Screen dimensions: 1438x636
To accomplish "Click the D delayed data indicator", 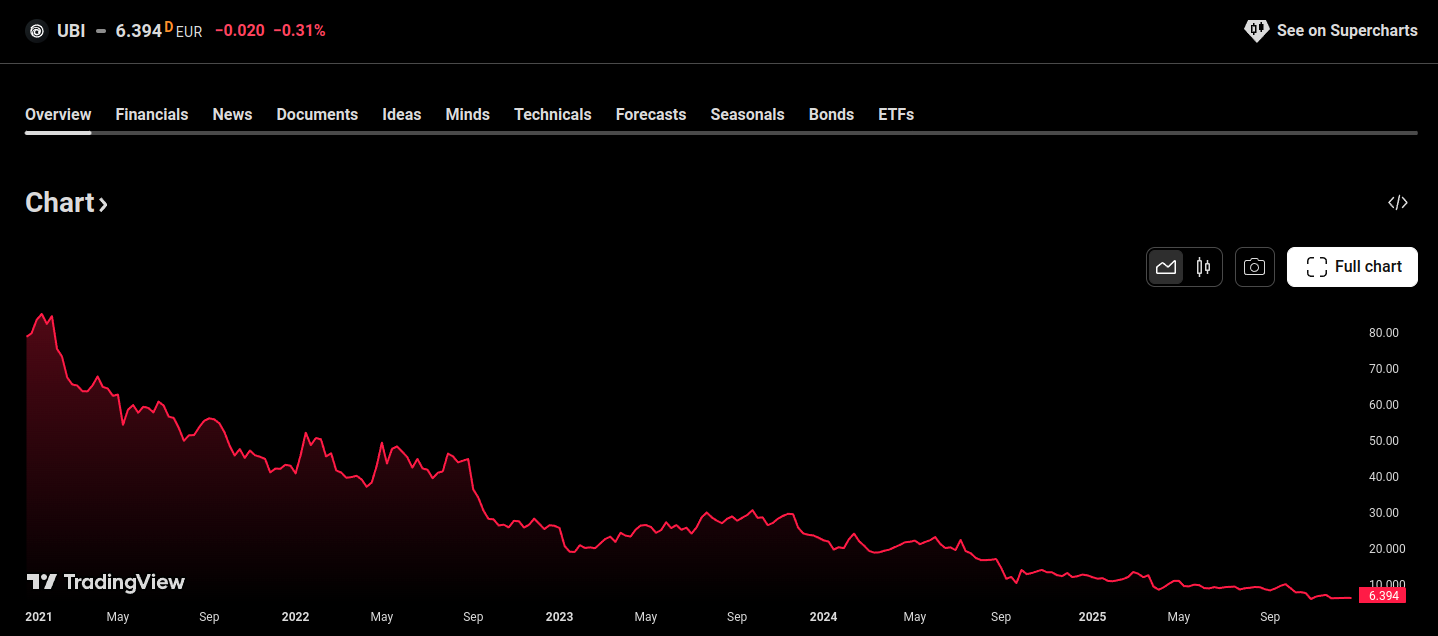I will click(169, 25).
